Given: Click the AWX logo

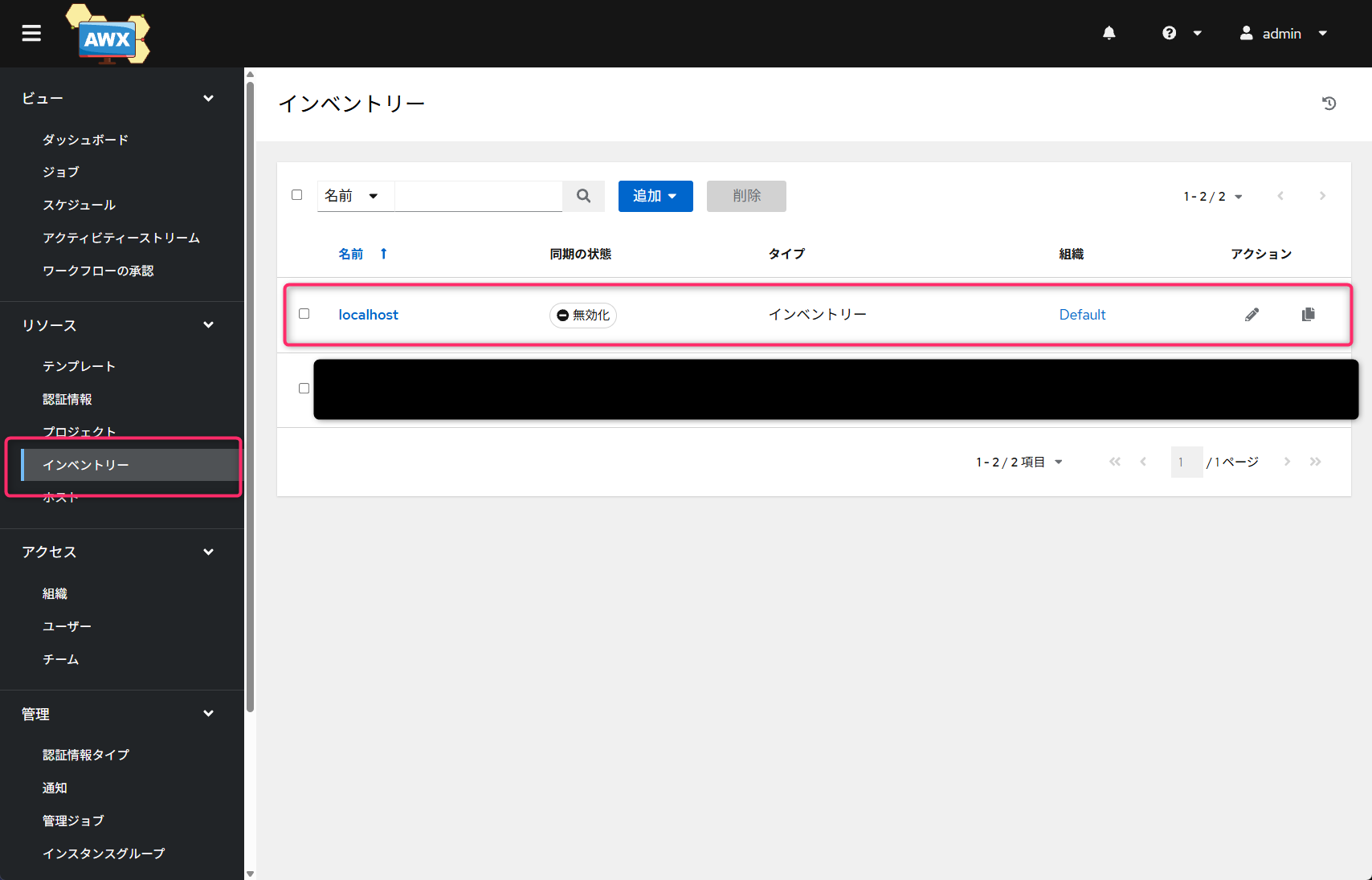Looking at the screenshot, I should (x=108, y=34).
